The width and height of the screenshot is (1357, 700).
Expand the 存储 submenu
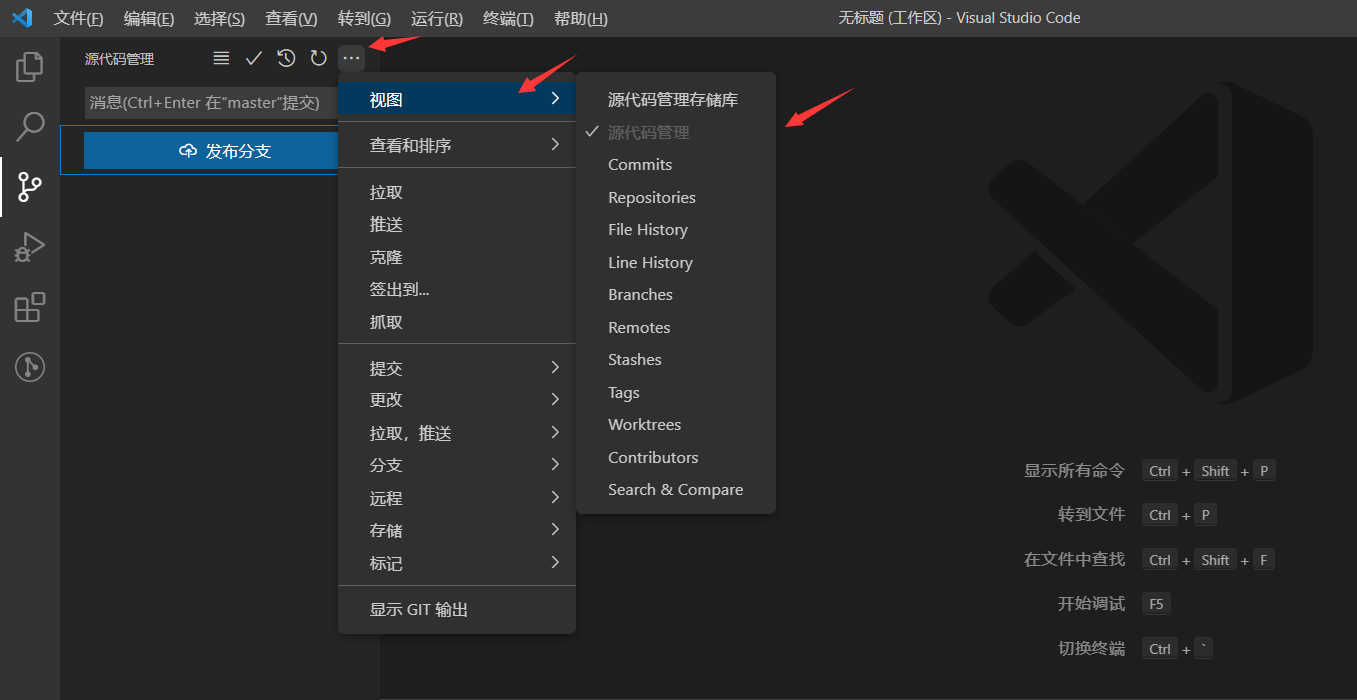(457, 530)
